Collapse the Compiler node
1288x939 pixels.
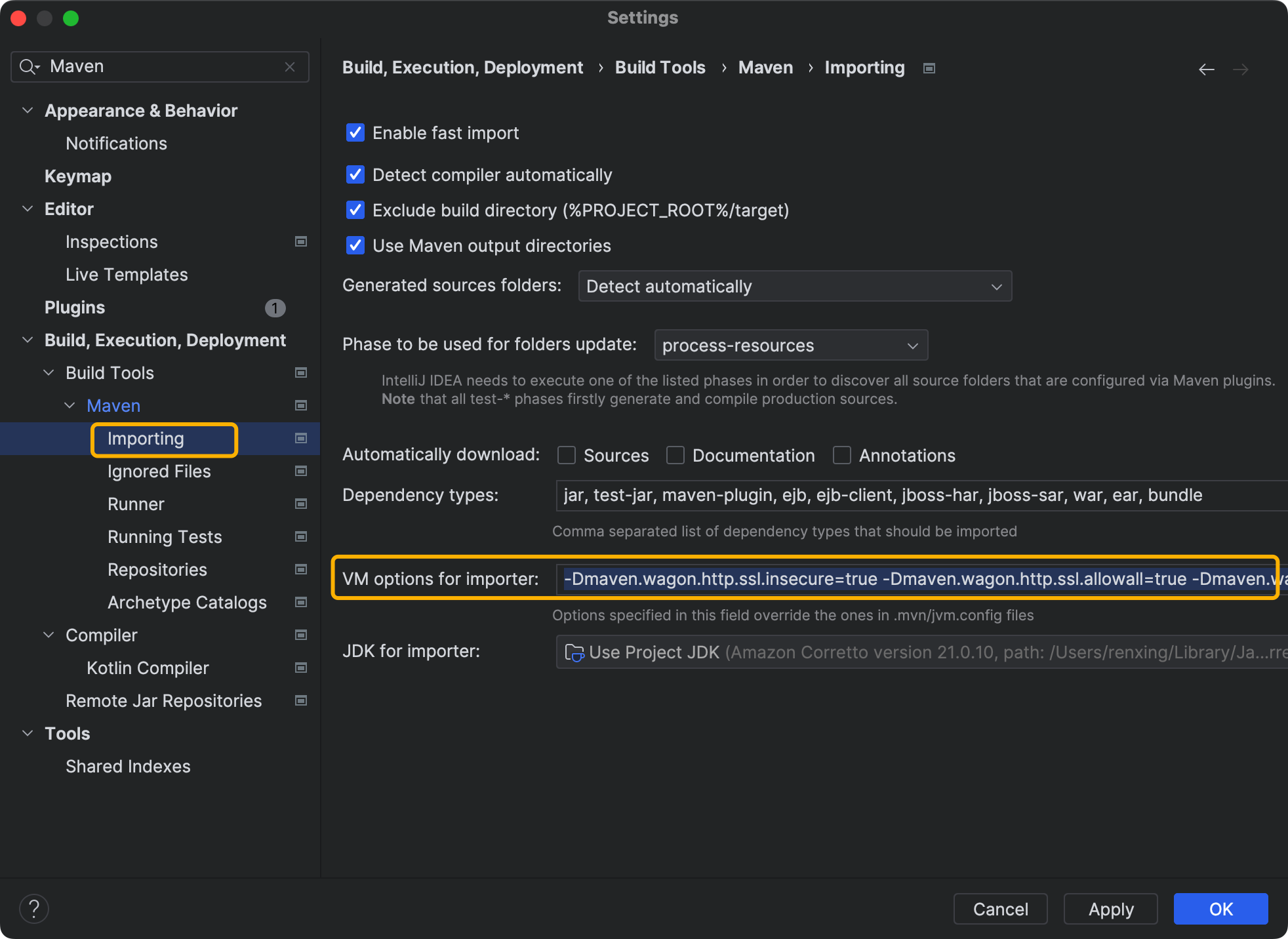pyautogui.click(x=49, y=635)
